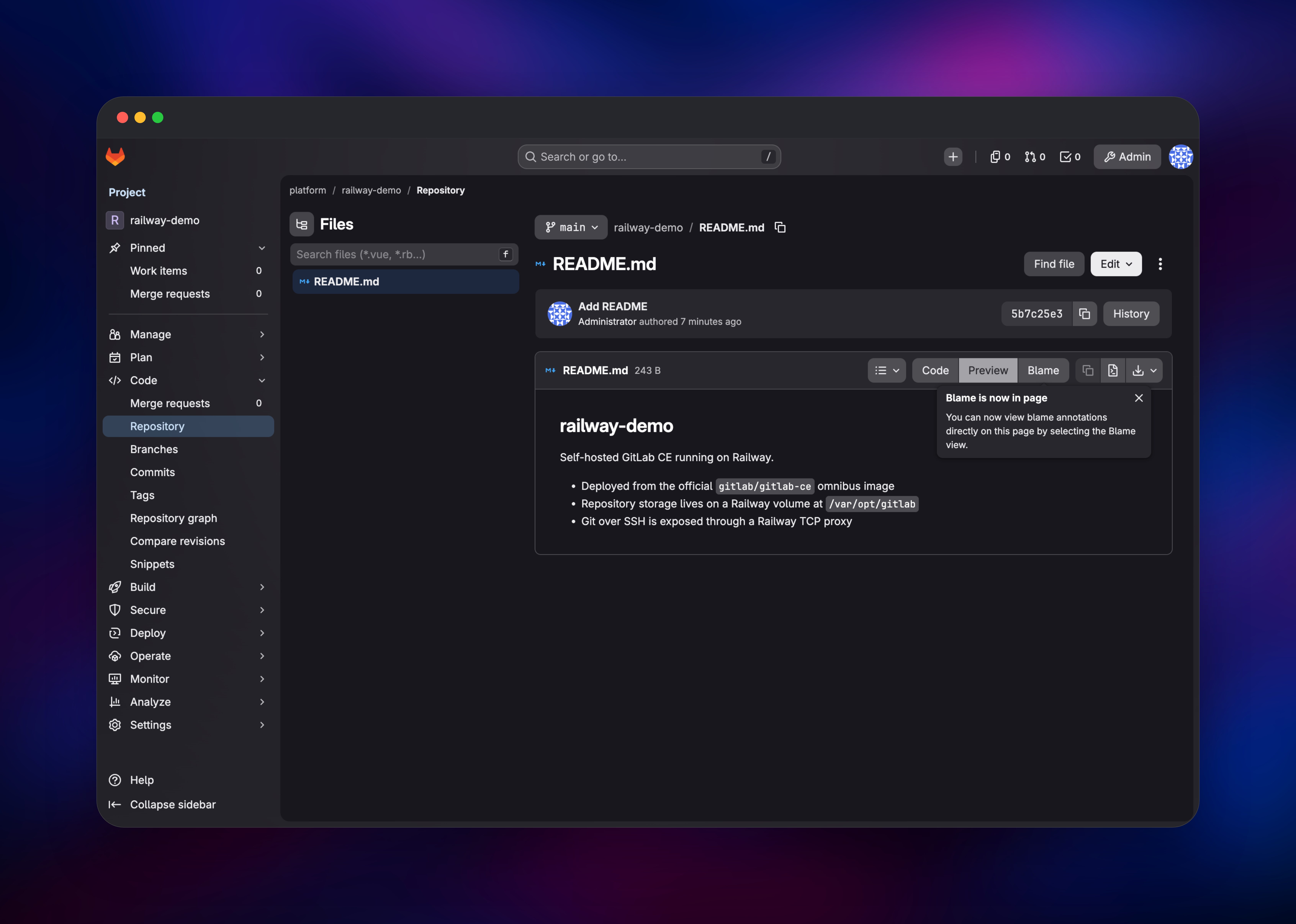Viewport: 1296px width, 924px height.
Task: Collapse the Pinned section chevron
Action: pyautogui.click(x=262, y=248)
